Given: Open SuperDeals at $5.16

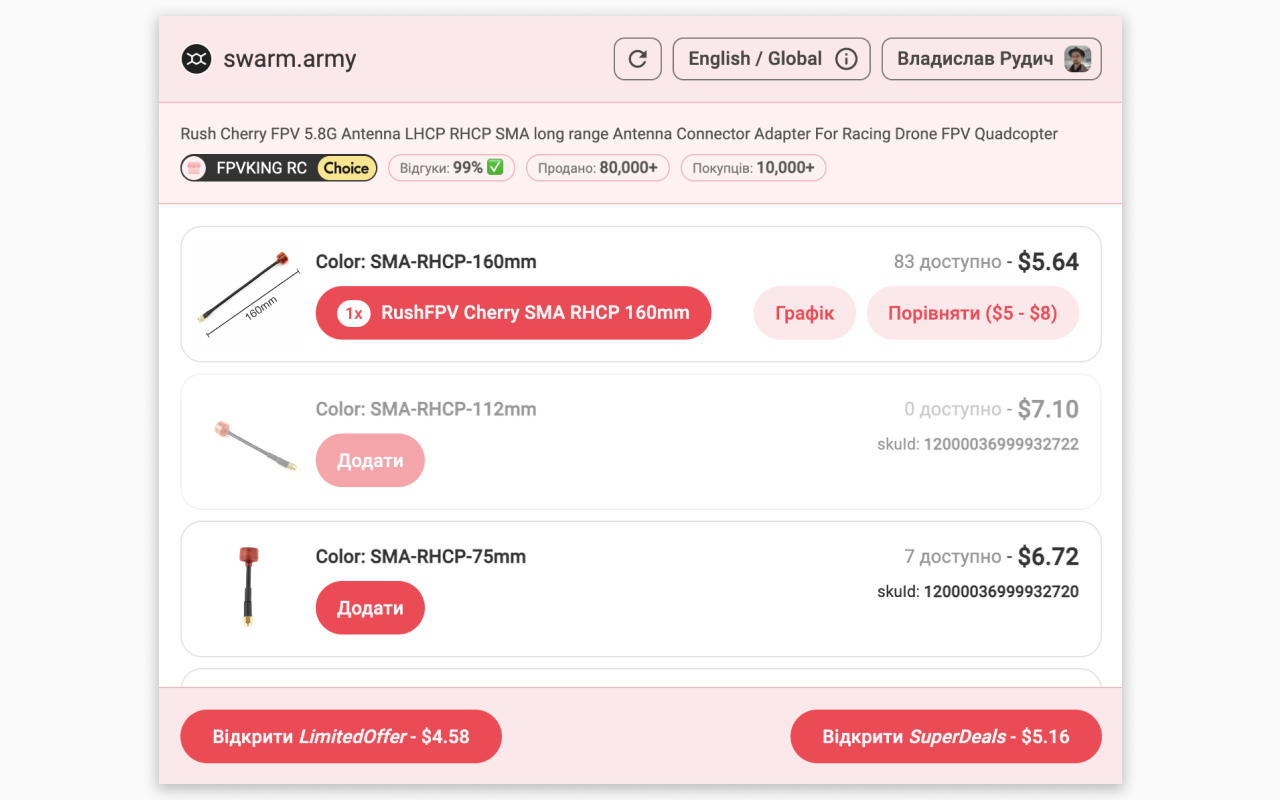Looking at the screenshot, I should coord(945,736).
